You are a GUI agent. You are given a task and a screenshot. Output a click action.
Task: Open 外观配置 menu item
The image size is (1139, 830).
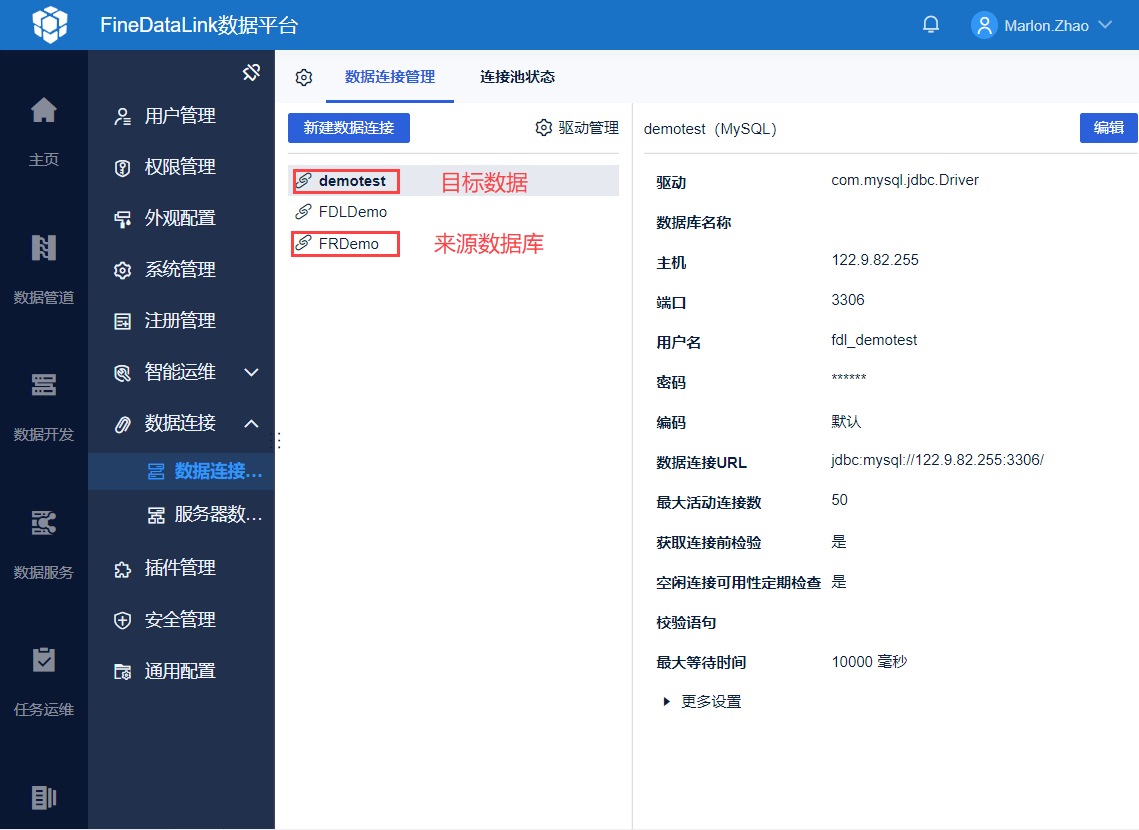[x=180, y=218]
